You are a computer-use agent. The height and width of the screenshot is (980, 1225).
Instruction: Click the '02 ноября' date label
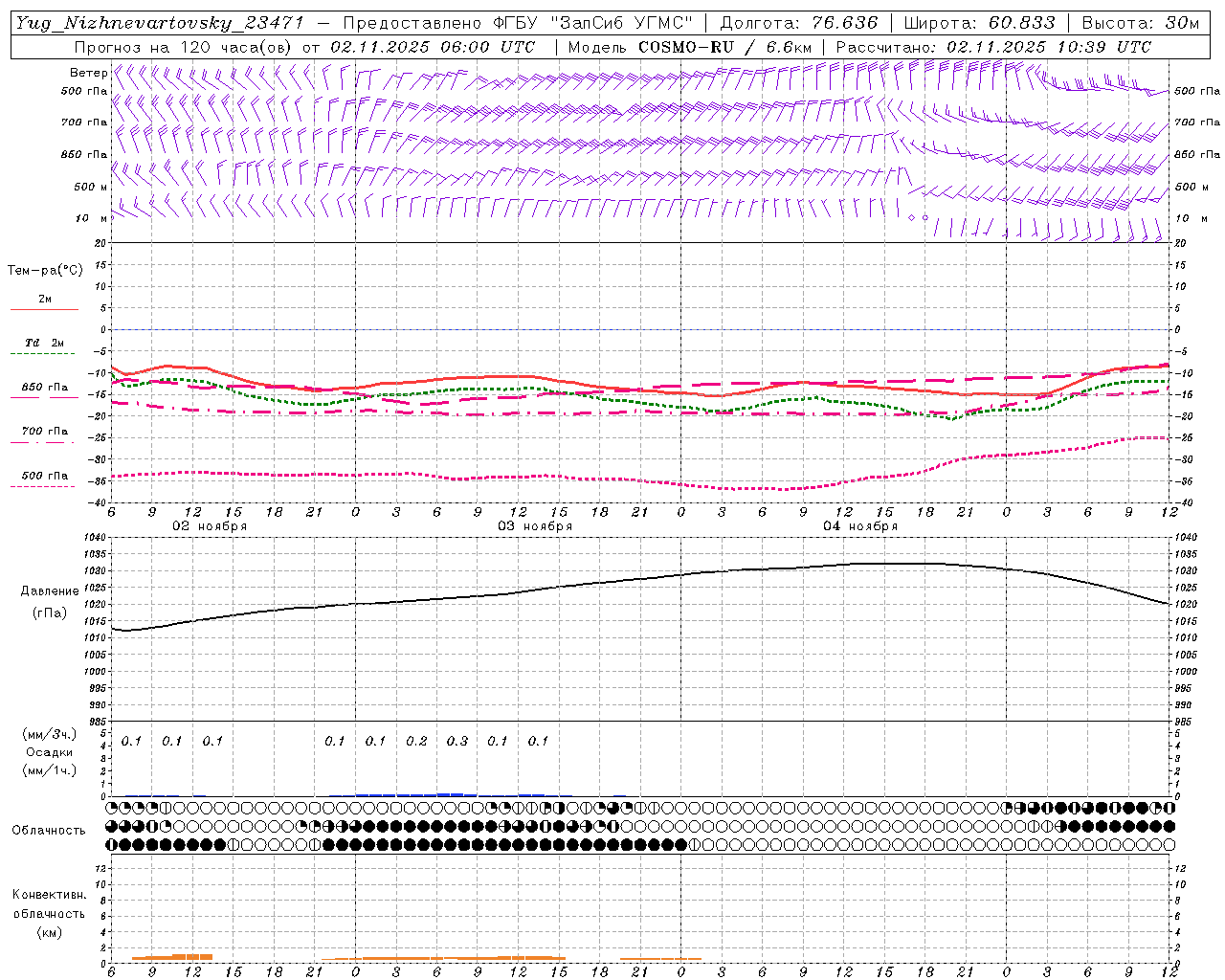pyautogui.click(x=210, y=526)
